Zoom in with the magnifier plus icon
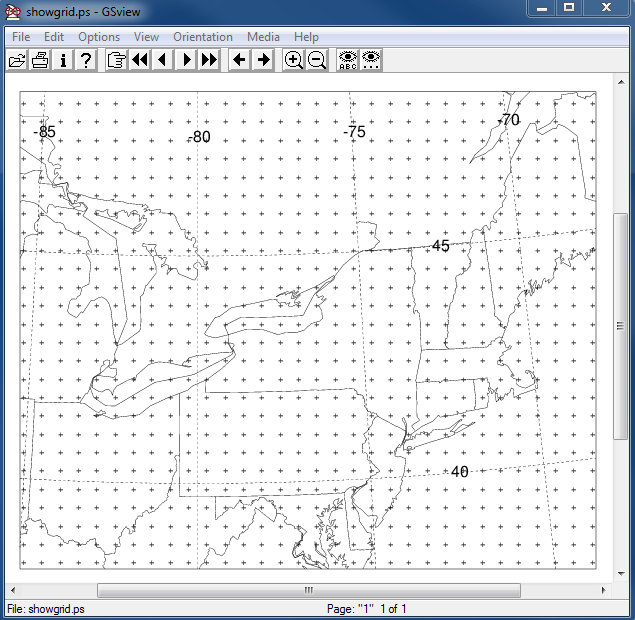 click(293, 60)
